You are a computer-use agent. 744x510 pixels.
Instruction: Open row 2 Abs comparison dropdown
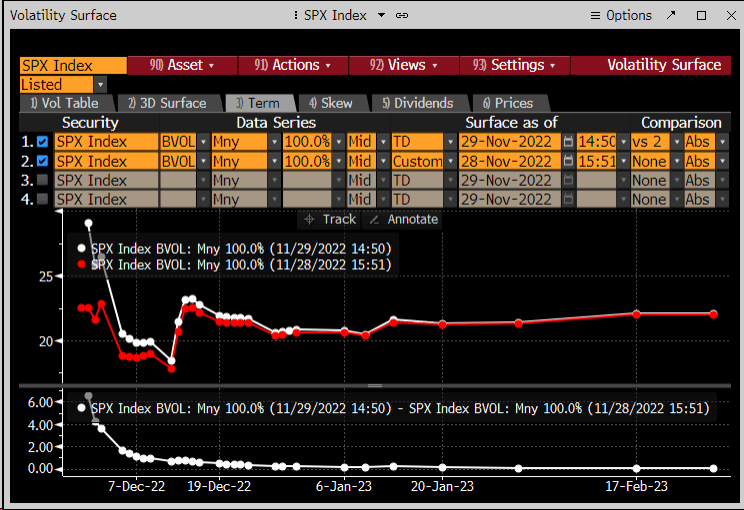[x=722, y=161]
